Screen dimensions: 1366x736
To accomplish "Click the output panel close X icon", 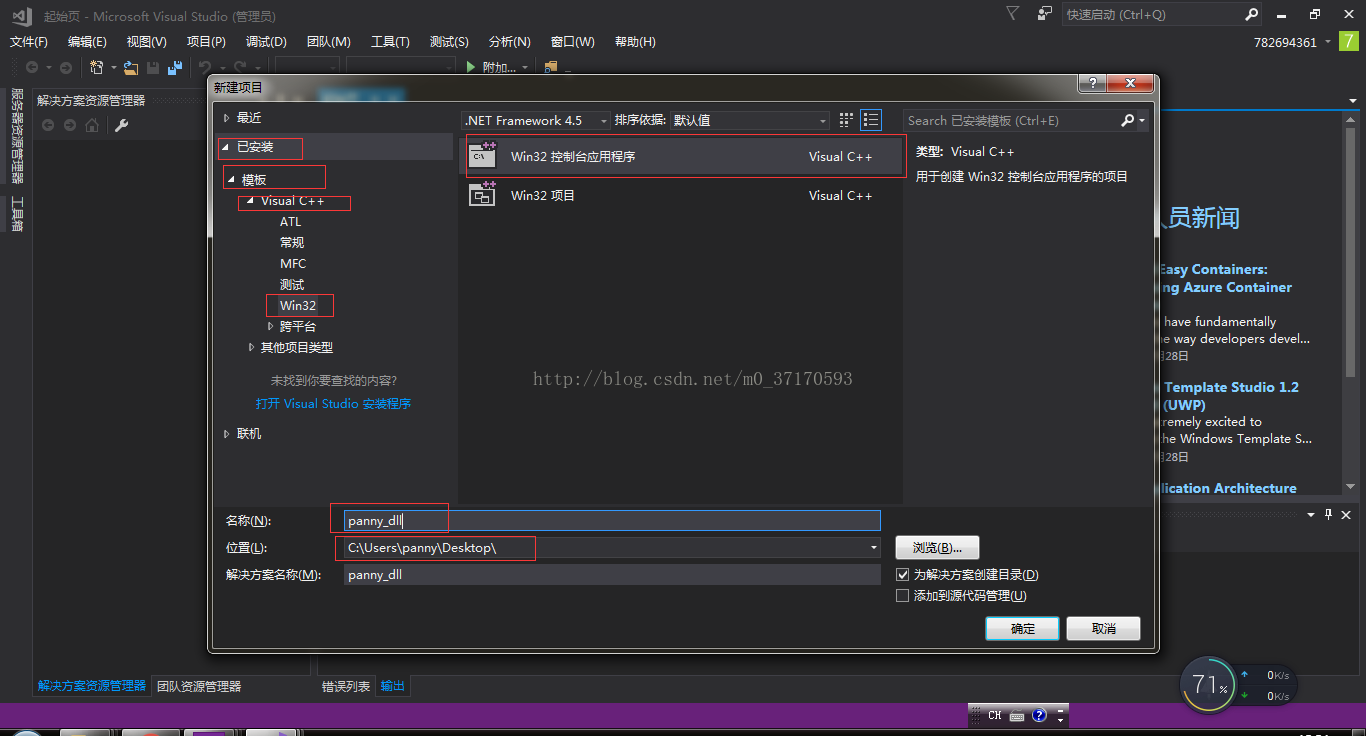I will click(1346, 514).
